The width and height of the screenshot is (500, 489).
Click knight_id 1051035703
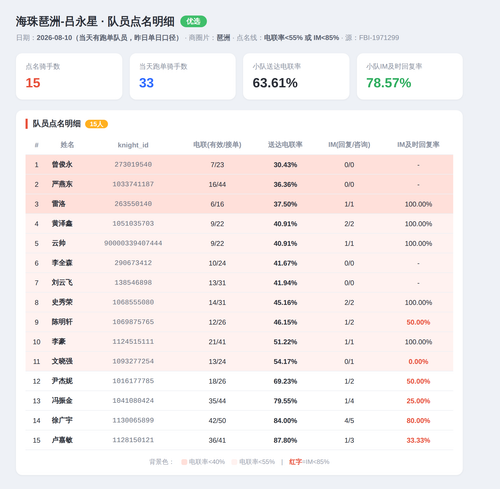click(133, 223)
